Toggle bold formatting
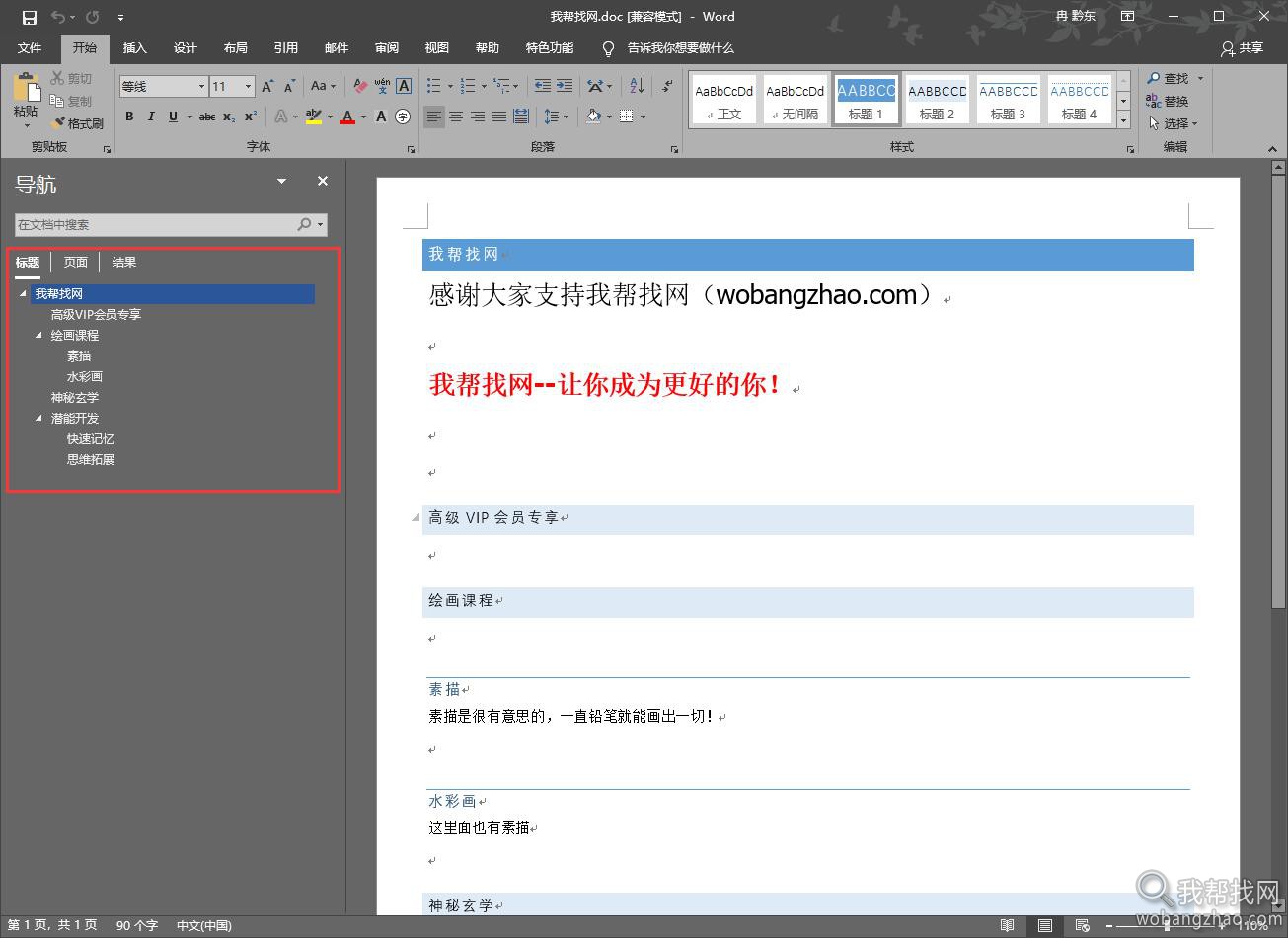 pos(129,117)
